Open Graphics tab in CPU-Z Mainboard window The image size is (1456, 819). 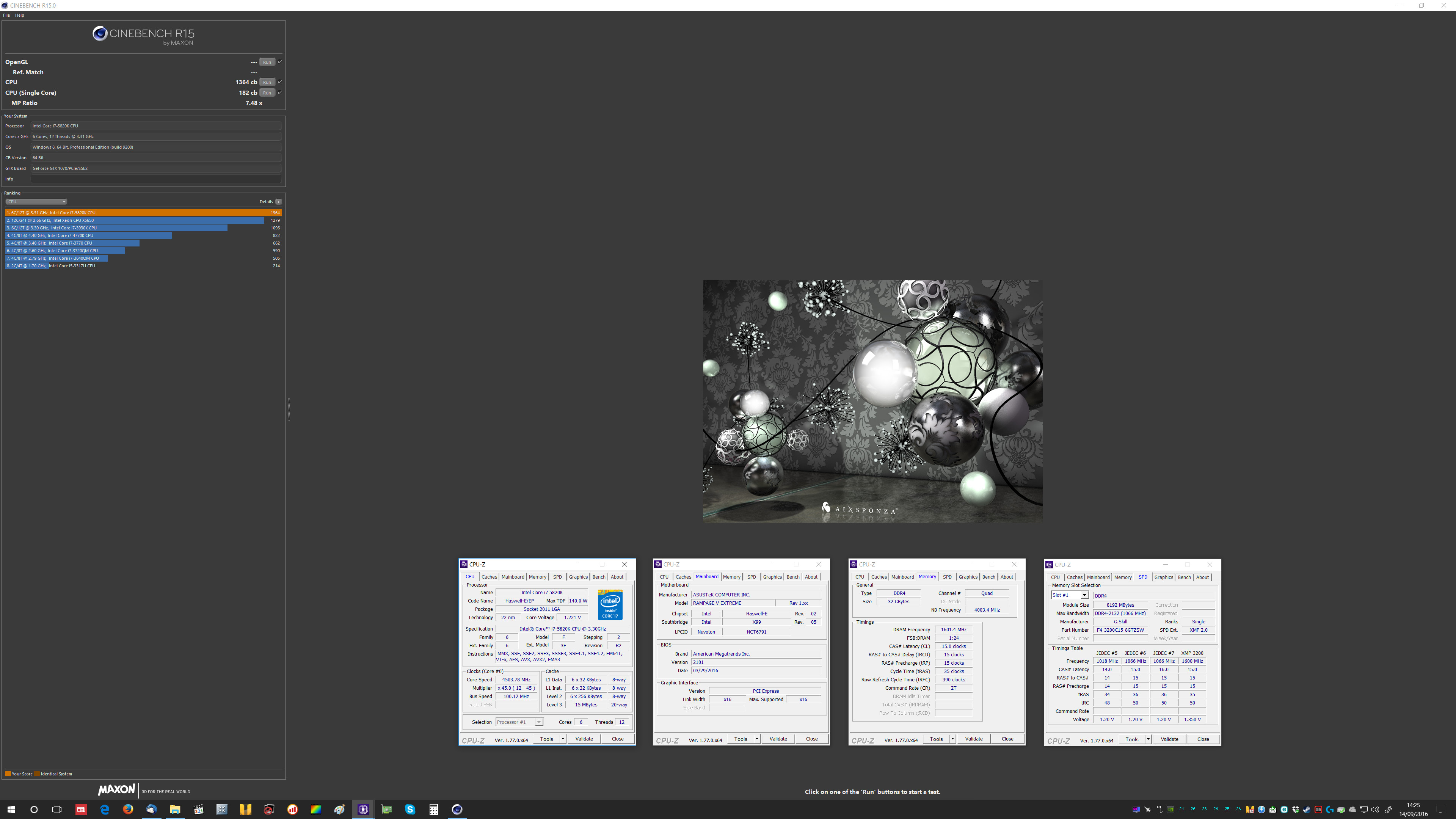[x=772, y=577]
